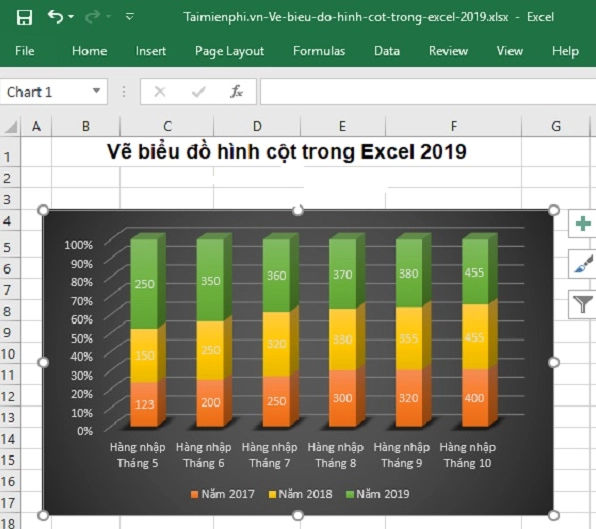The width and height of the screenshot is (596, 529).
Task: Open Chart Styles paintbrush button
Action: (583, 264)
